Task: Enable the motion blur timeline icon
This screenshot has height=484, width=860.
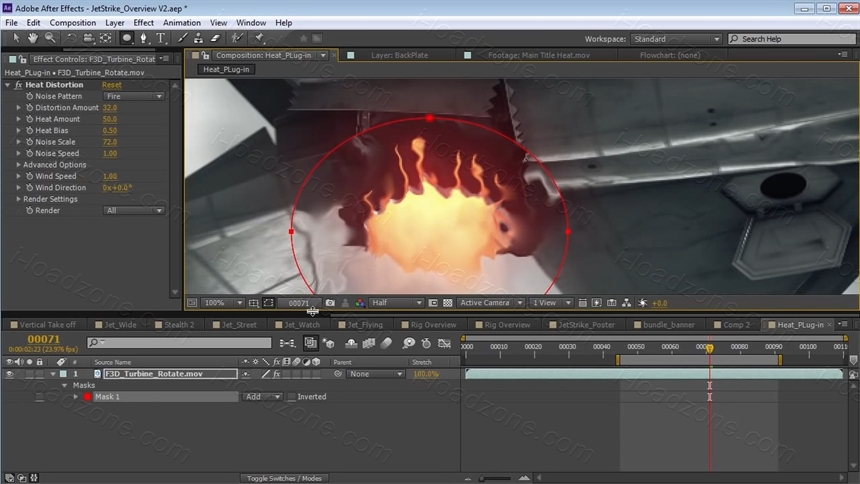Action: click(387, 343)
